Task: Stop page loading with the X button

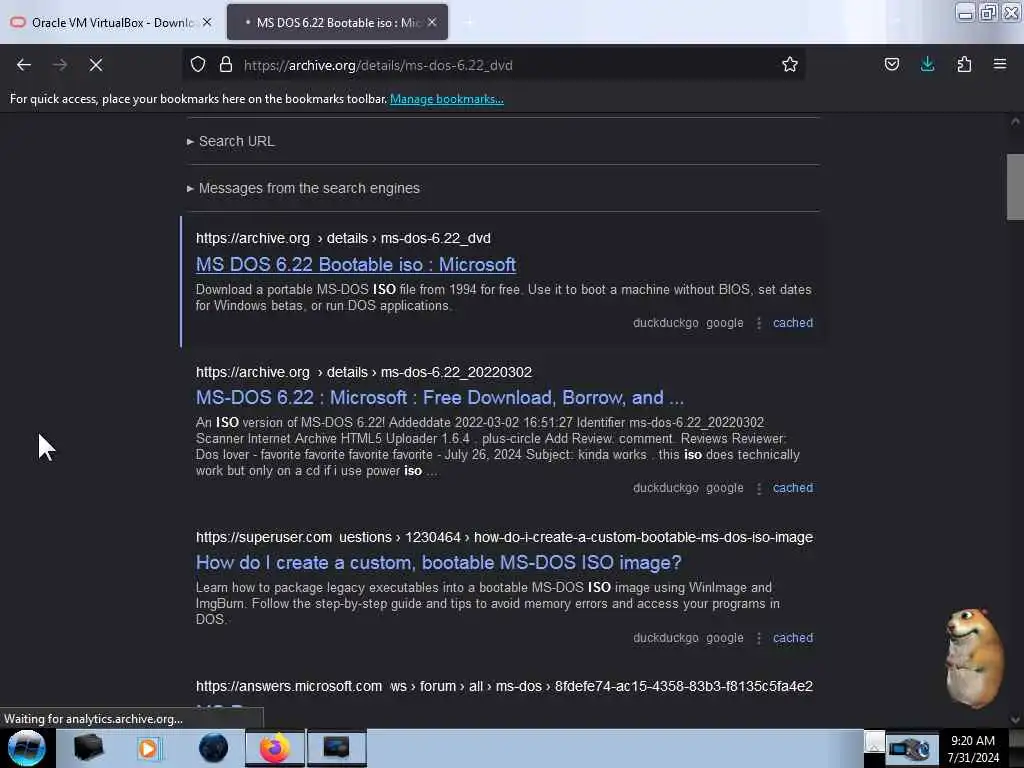Action: [x=96, y=65]
